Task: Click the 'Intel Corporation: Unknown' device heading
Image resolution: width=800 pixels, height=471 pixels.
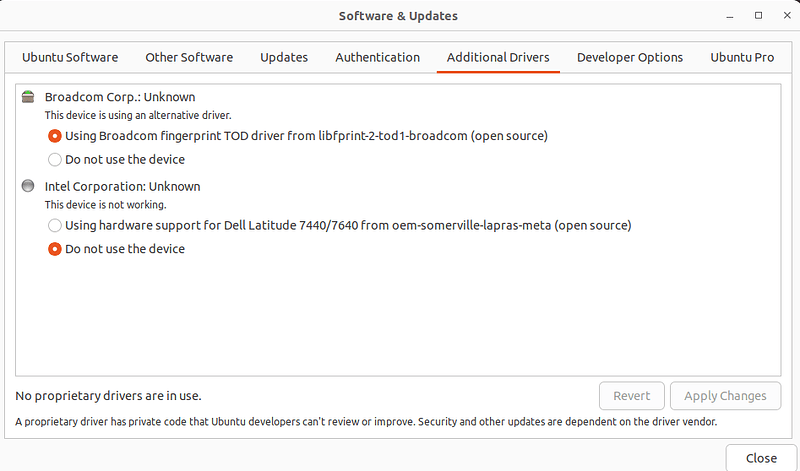Action: click(x=122, y=186)
